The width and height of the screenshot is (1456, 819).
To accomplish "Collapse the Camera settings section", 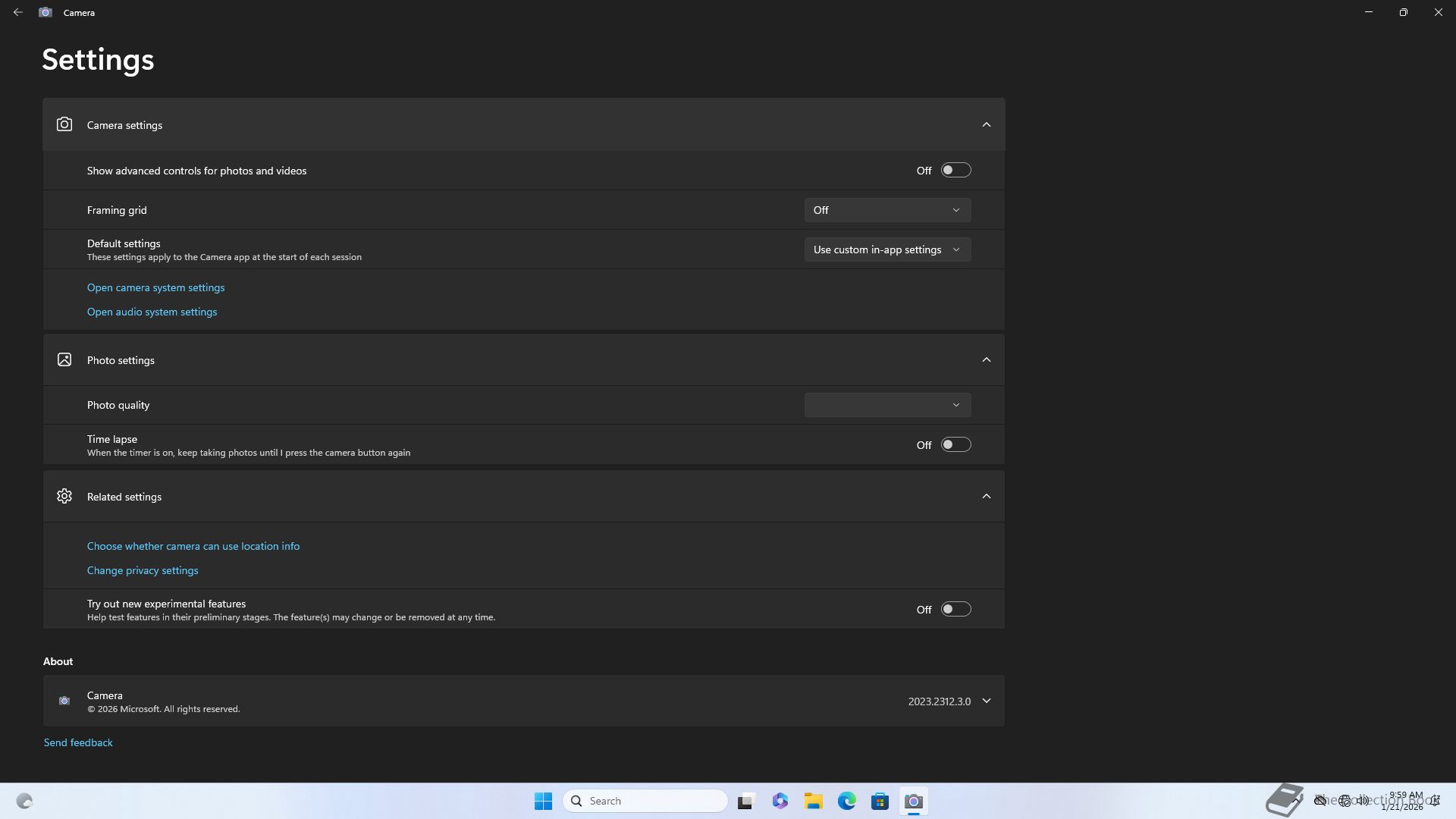I will coord(986,124).
